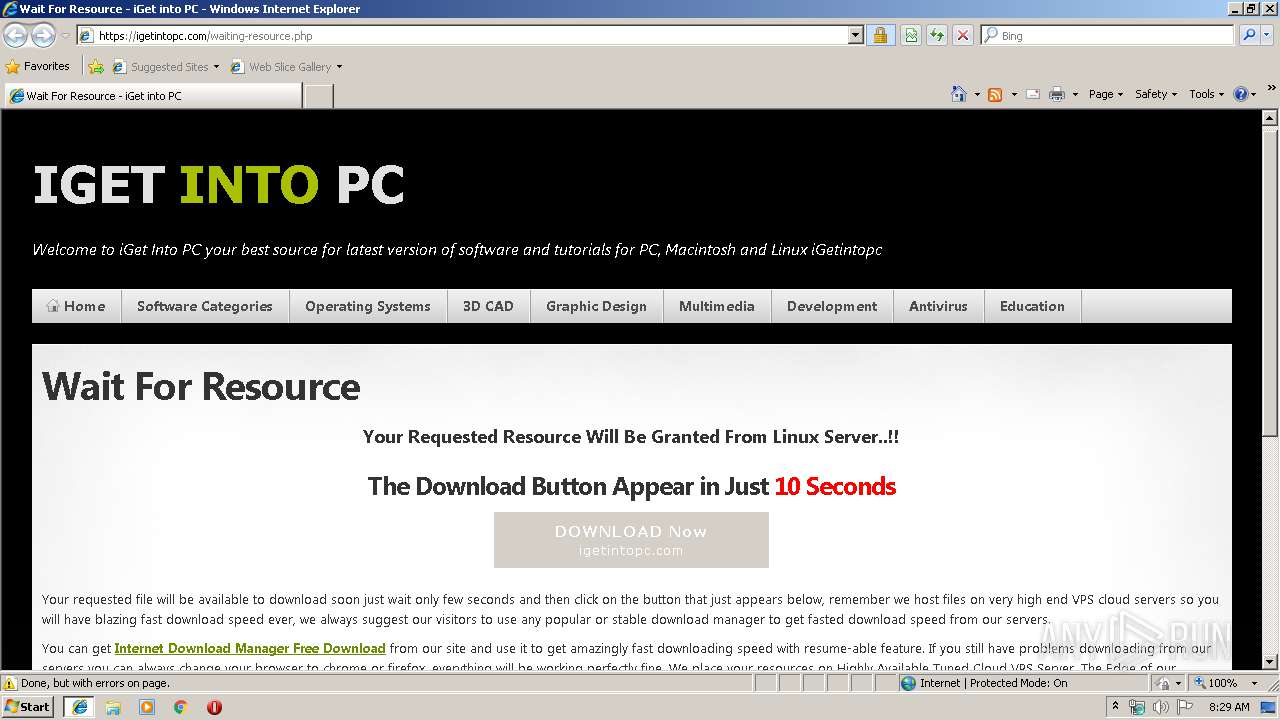The image size is (1280, 720).
Task: Expand Home button dropdown arrow
Action: pyautogui.click(x=976, y=94)
